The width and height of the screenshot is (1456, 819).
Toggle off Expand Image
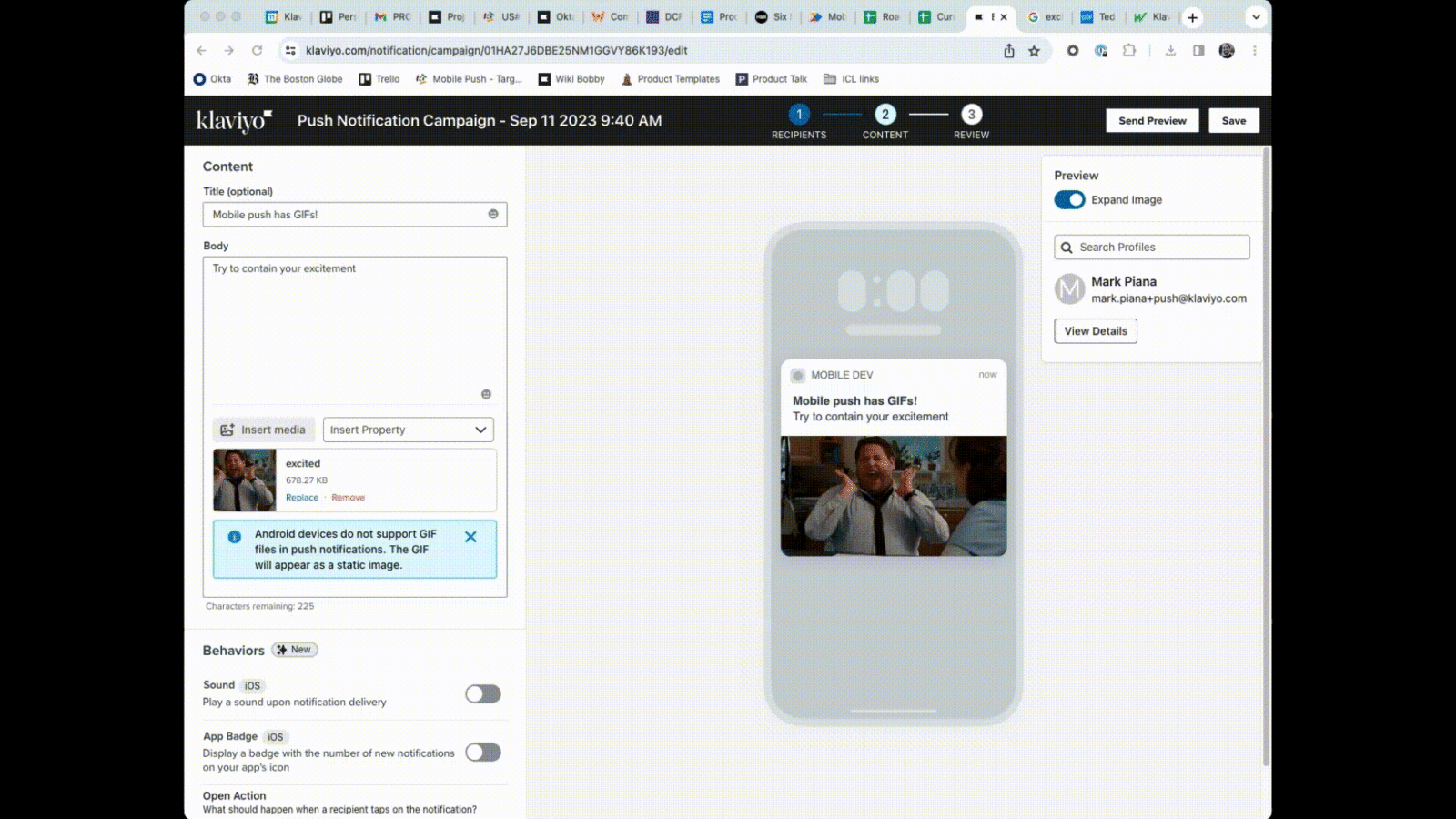(1069, 200)
